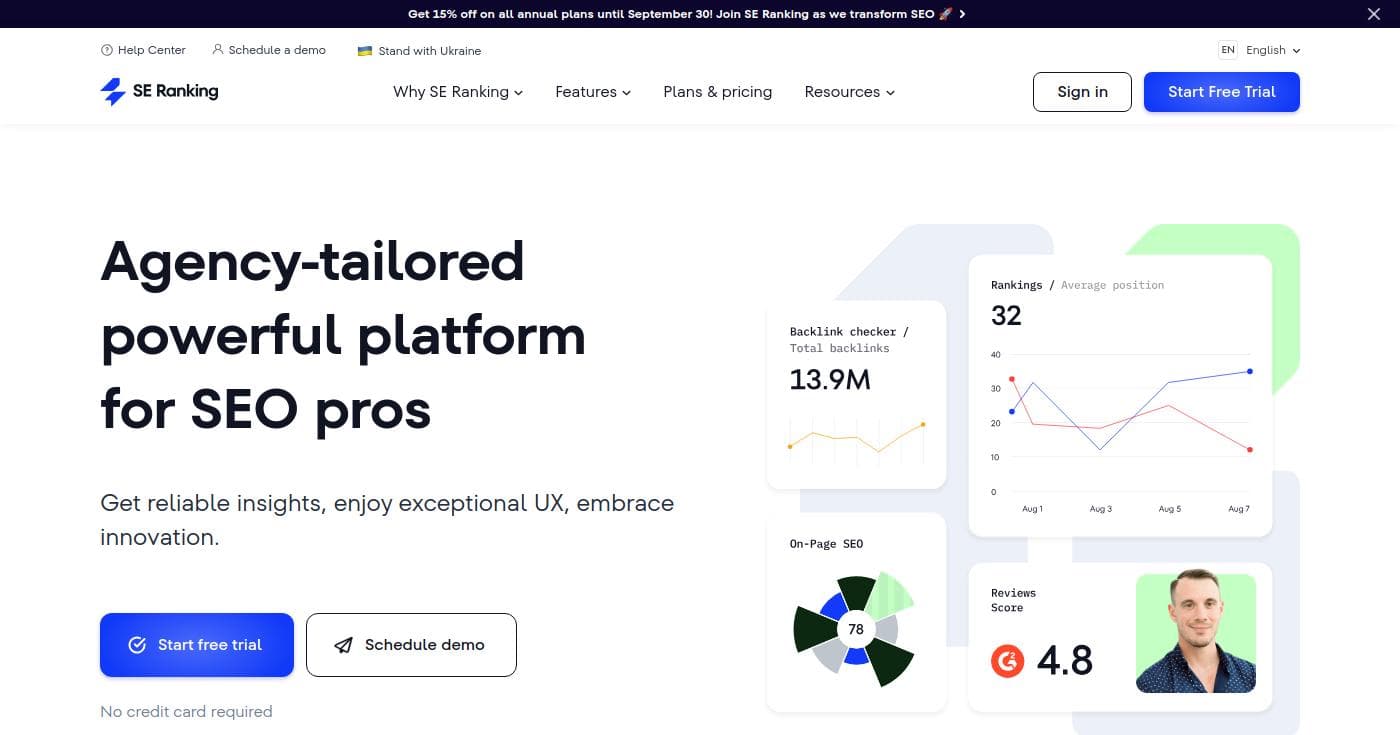The width and height of the screenshot is (1400, 735).
Task: Click the header Start Free Trial button
Action: [1221, 92]
